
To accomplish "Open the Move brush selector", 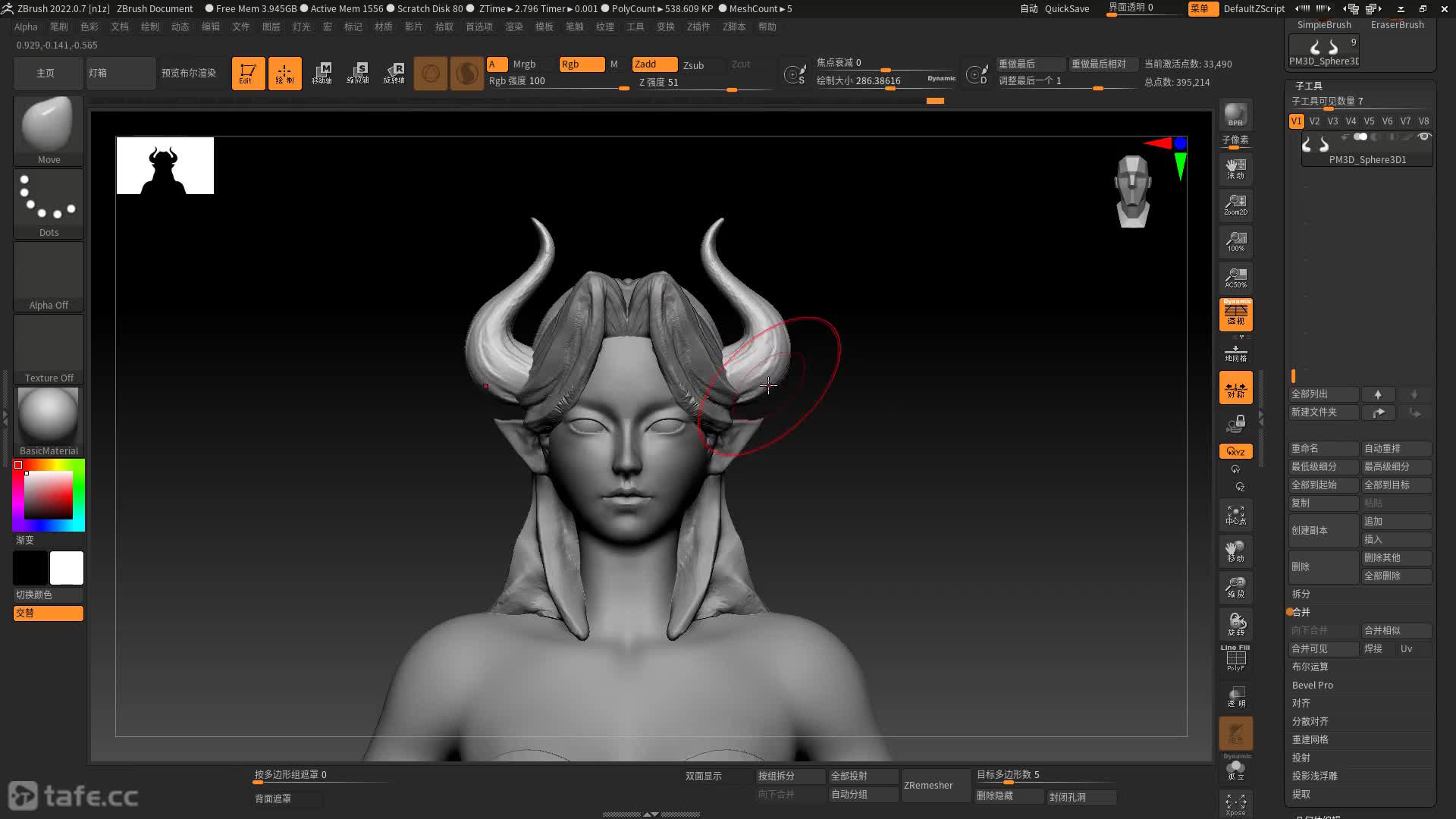I will pyautogui.click(x=49, y=130).
